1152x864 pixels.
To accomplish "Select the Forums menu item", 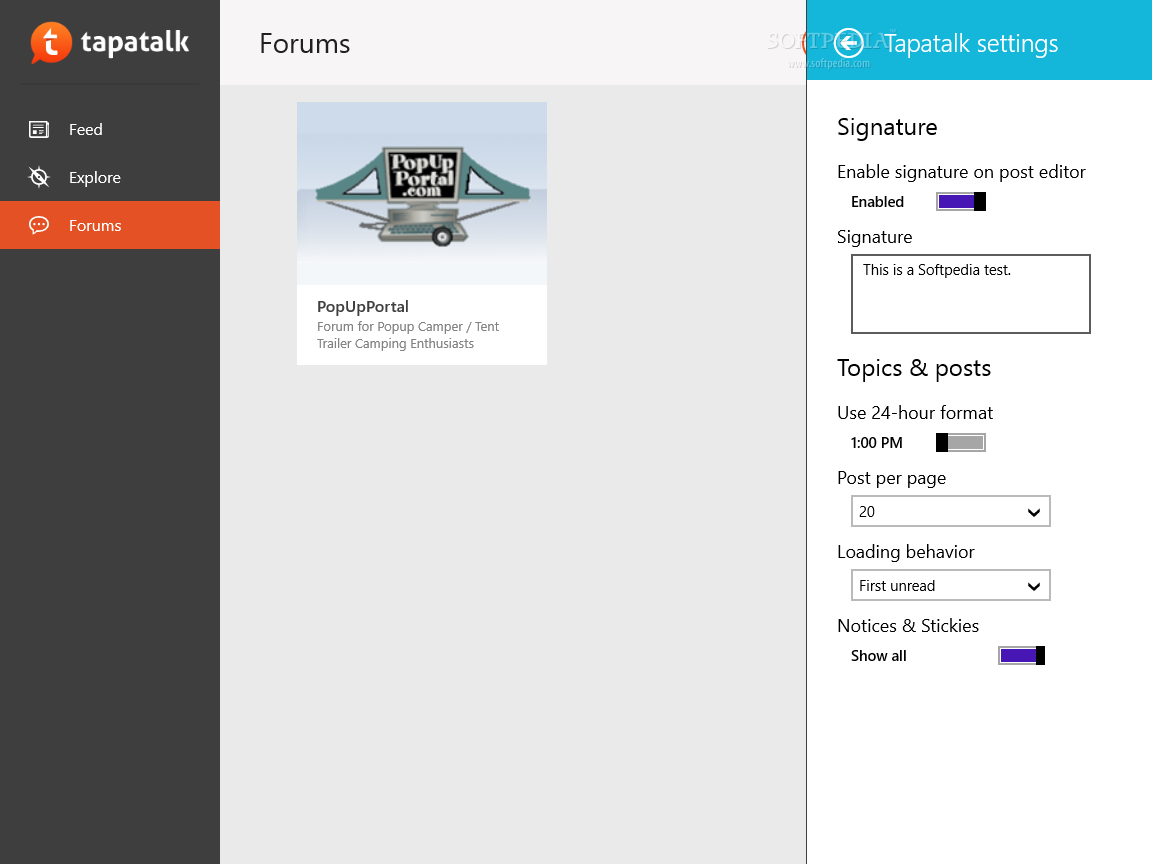I will pyautogui.click(x=110, y=225).
